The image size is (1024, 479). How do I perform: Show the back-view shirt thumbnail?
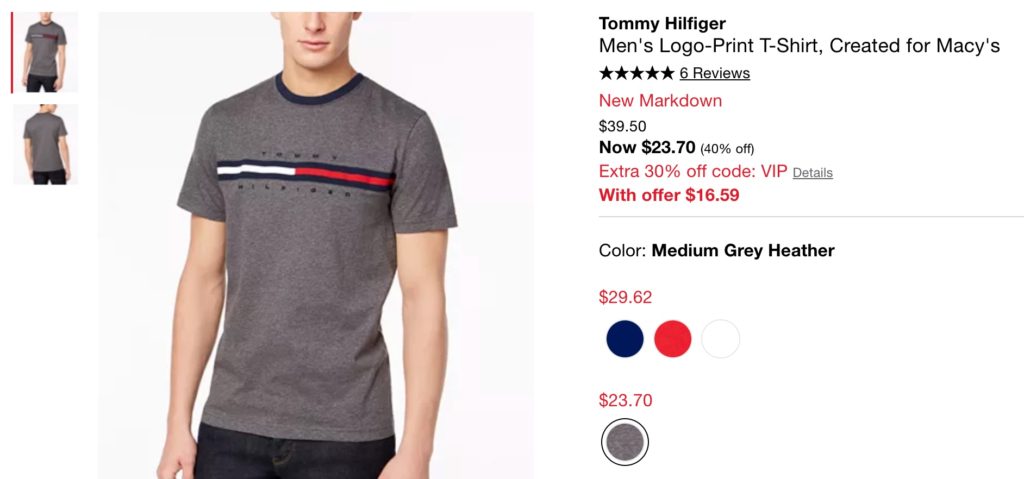coord(46,144)
